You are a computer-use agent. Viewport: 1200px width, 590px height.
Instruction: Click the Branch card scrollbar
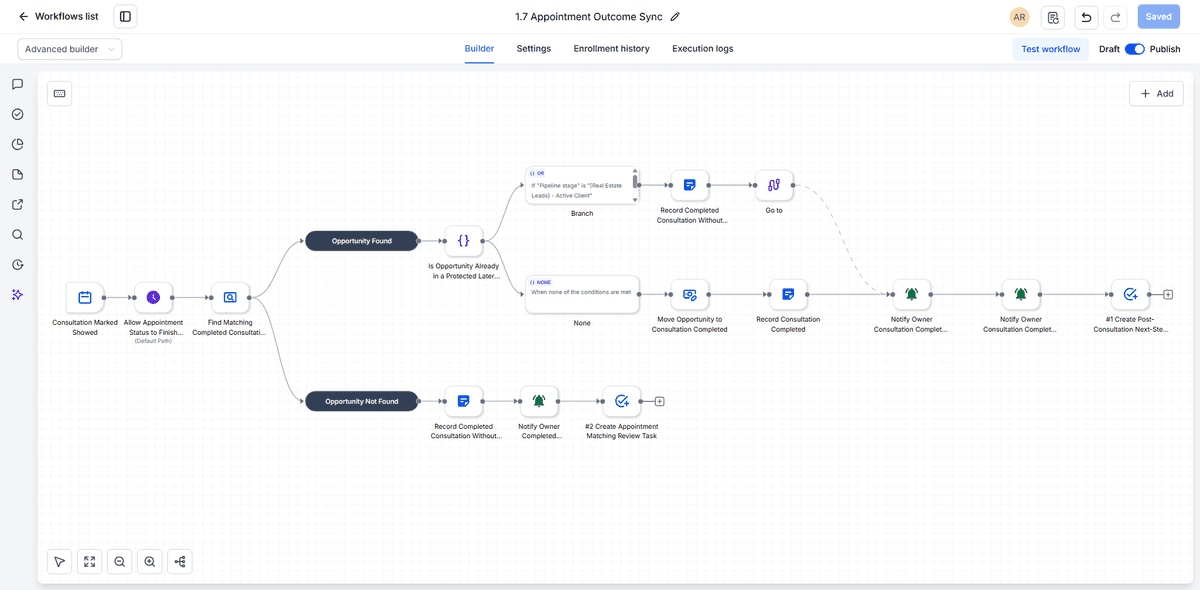tap(635, 183)
